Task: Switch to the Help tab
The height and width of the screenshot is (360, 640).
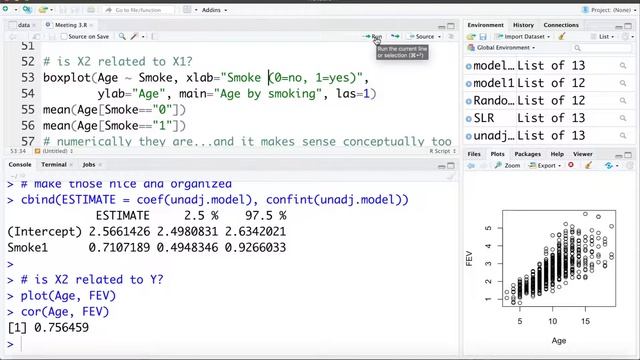Action: (x=557, y=154)
